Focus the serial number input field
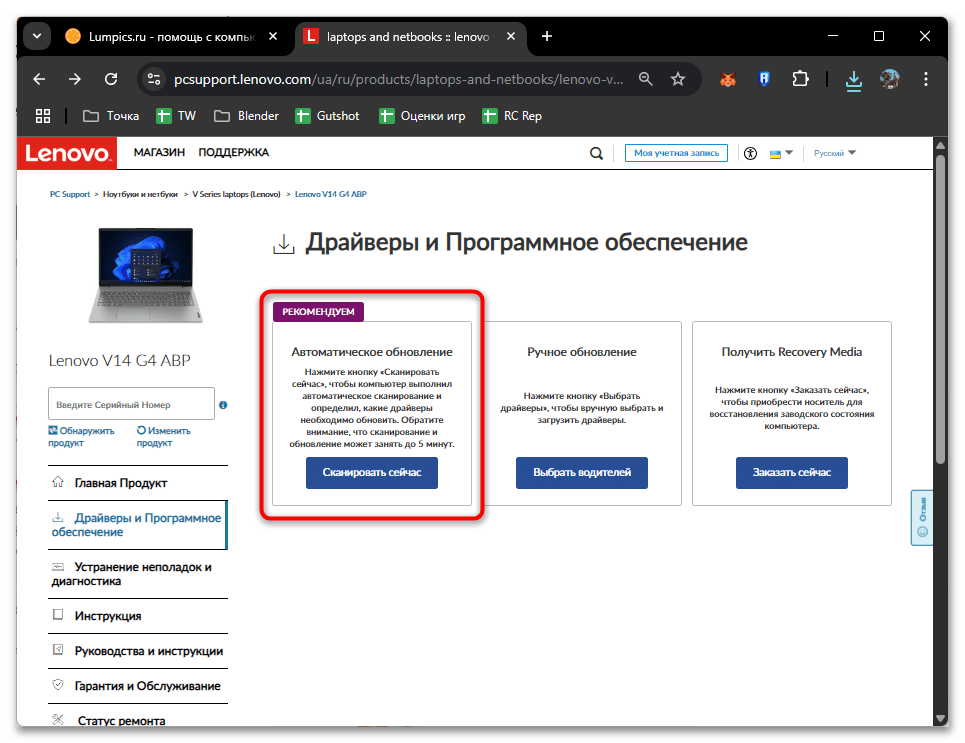Image resolution: width=965 pixels, height=743 pixels. pos(131,404)
